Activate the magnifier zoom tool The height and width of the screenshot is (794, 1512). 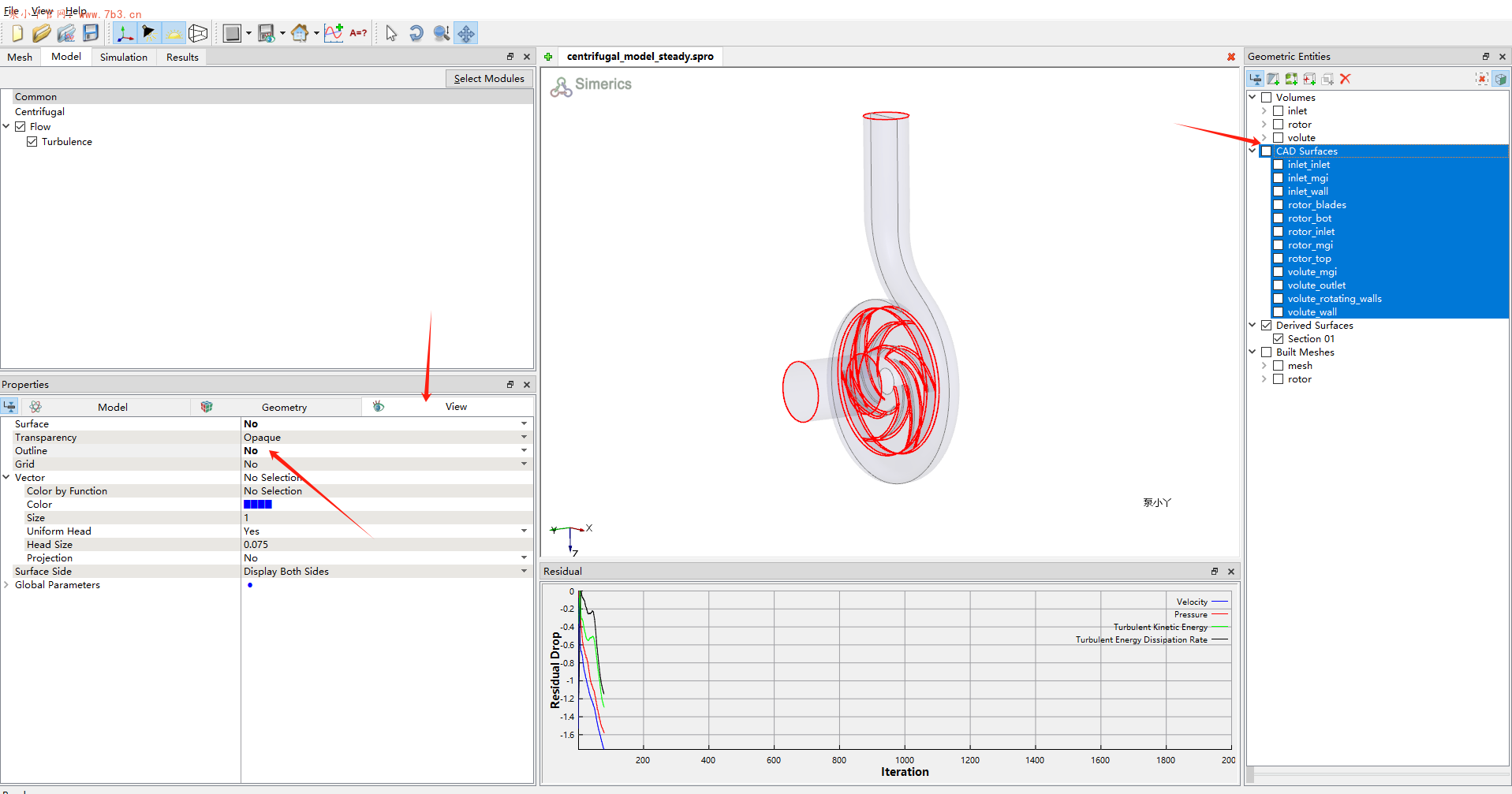coord(442,33)
